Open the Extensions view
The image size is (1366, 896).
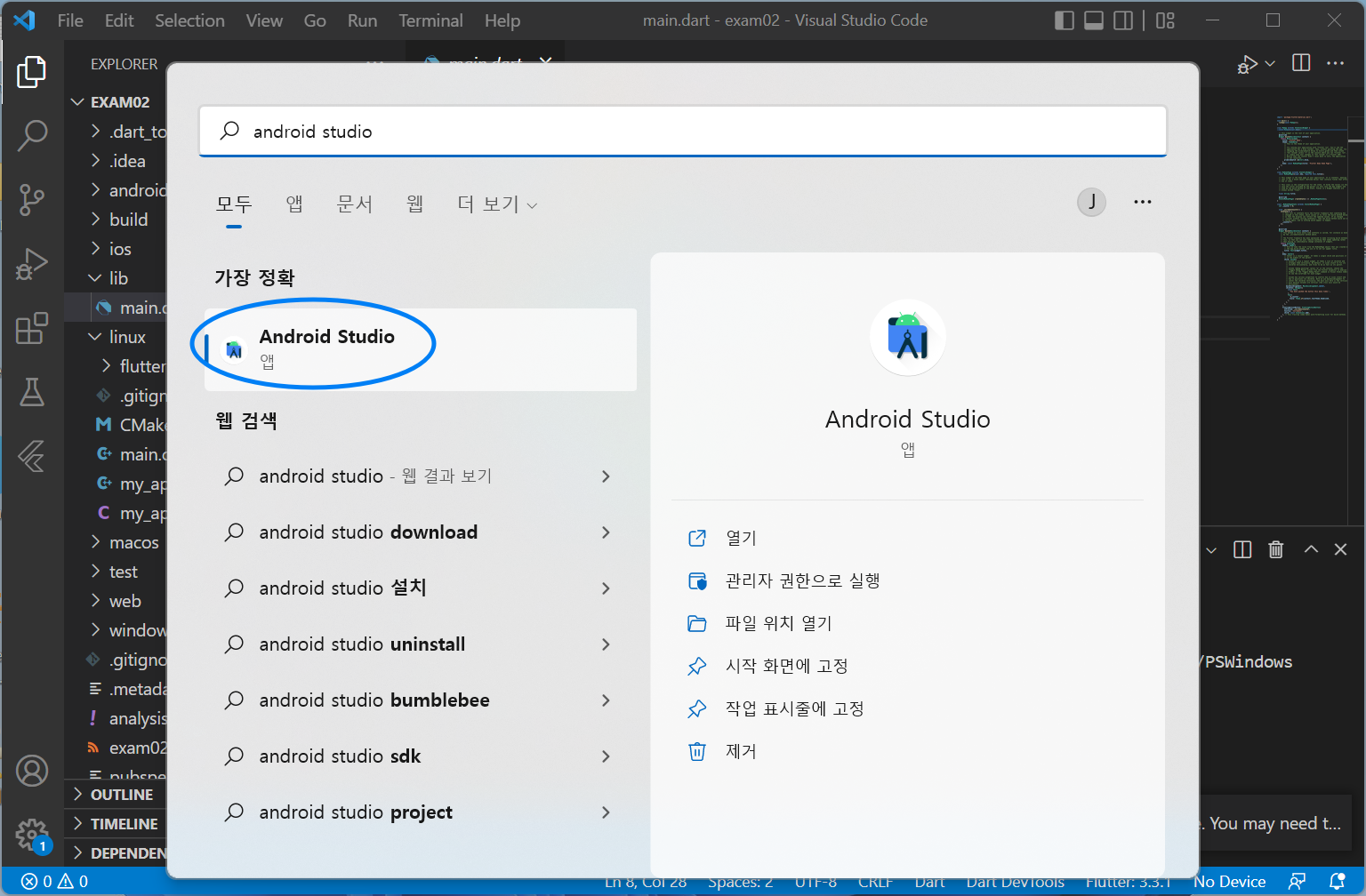coord(32,328)
